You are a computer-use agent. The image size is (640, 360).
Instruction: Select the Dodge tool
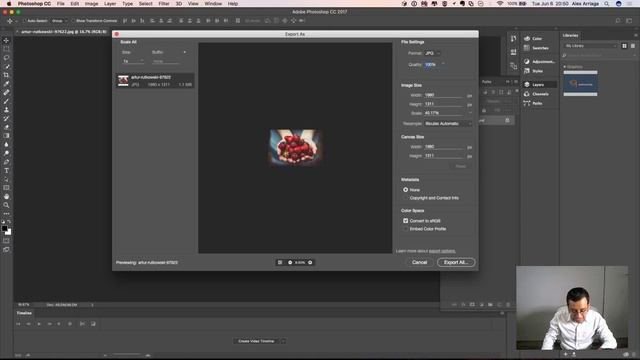click(x=6, y=153)
